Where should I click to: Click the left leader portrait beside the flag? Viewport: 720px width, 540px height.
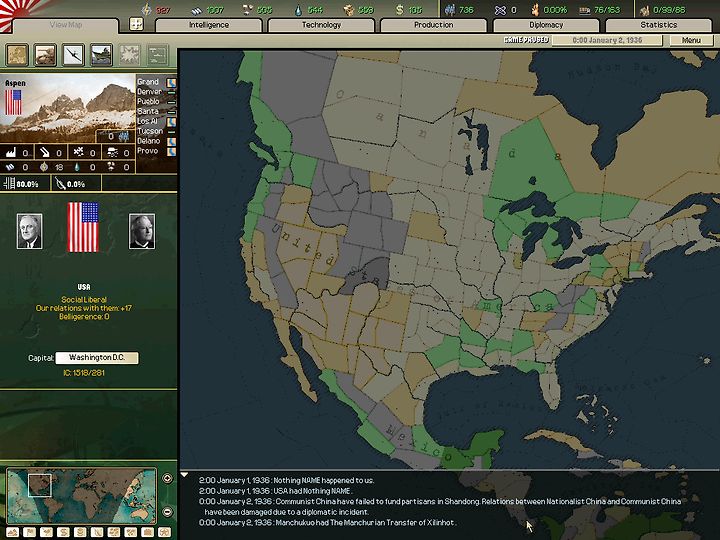[x=29, y=231]
